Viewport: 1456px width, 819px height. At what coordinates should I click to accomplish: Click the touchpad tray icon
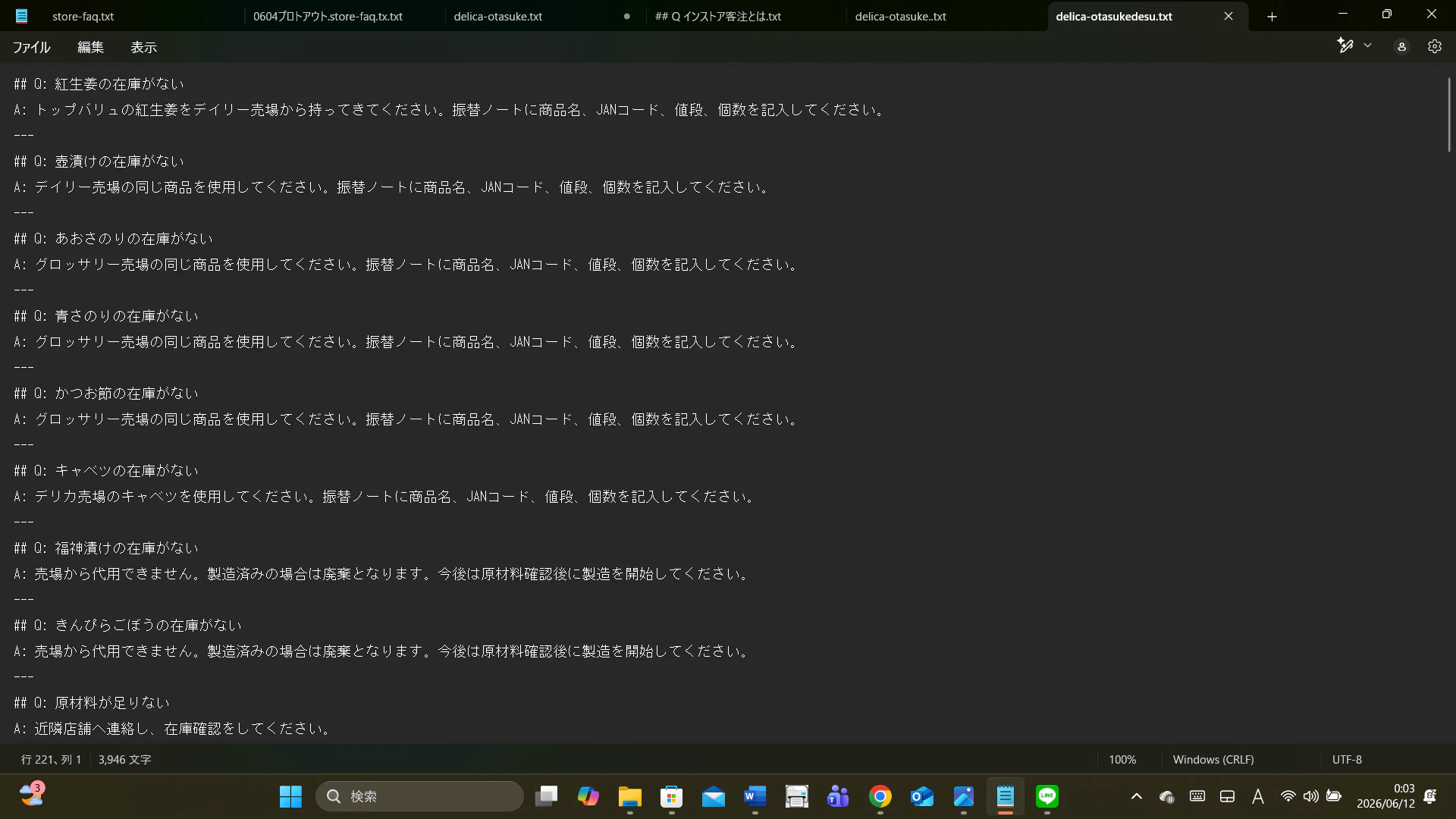tap(1227, 796)
